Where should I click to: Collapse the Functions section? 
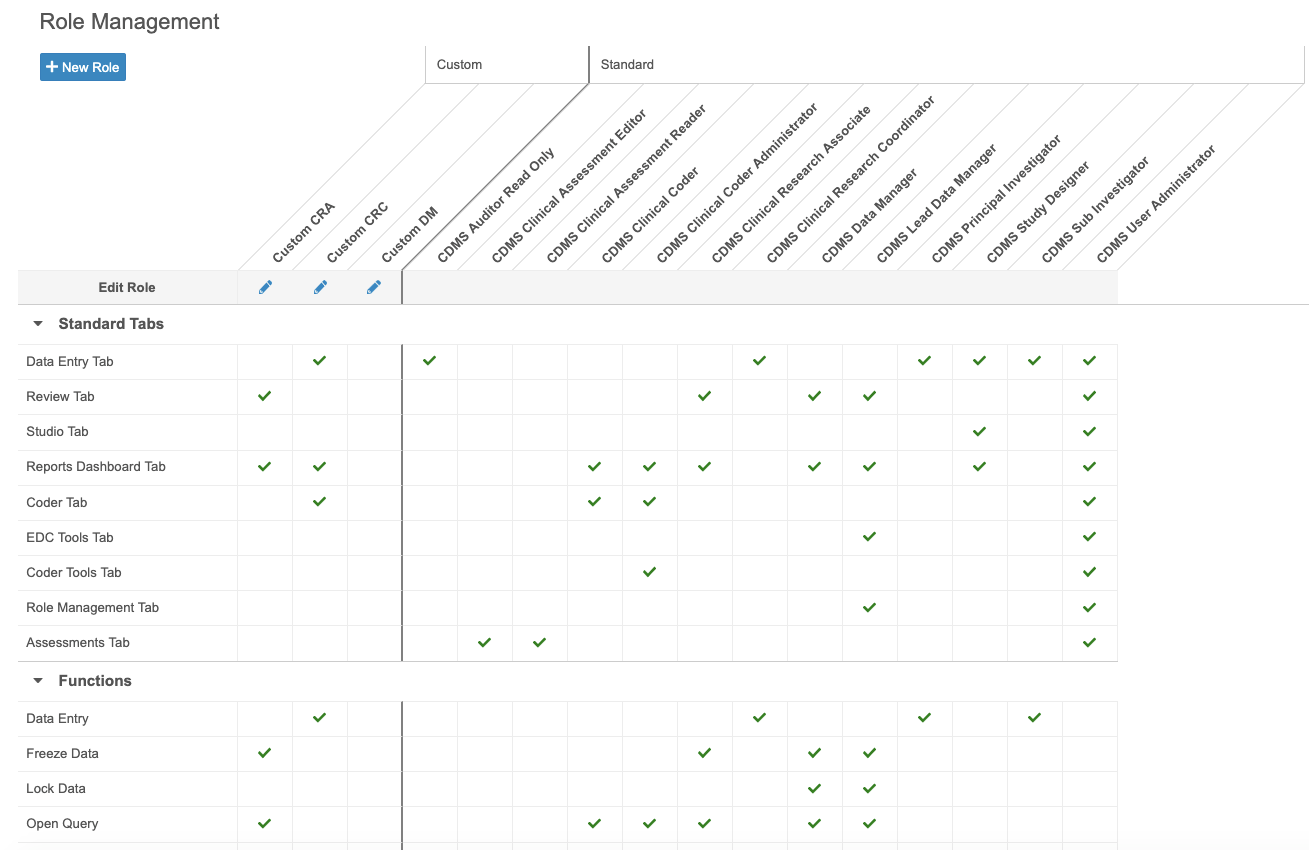pyautogui.click(x=38, y=681)
